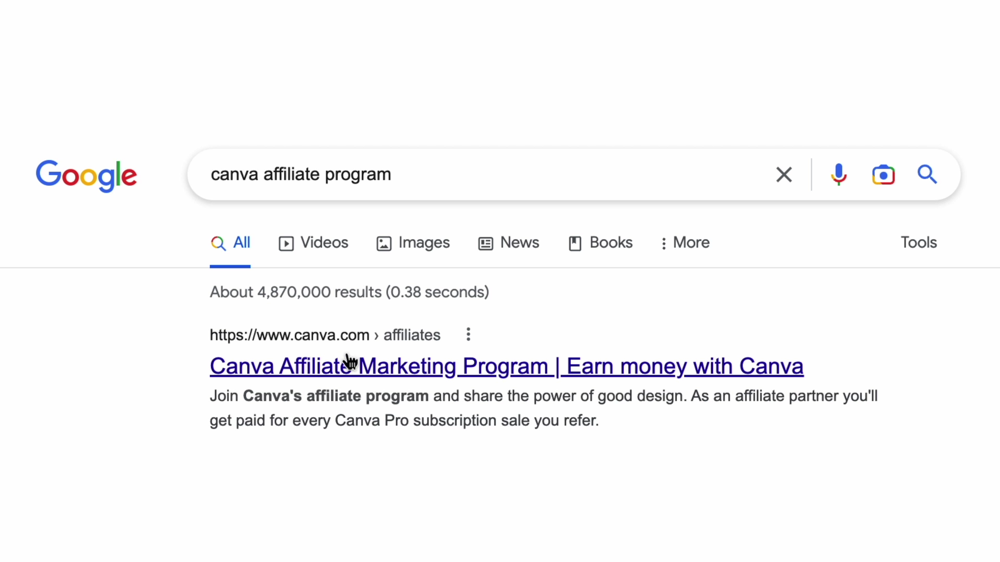Click the Google logo
1000x562 pixels.
point(86,176)
